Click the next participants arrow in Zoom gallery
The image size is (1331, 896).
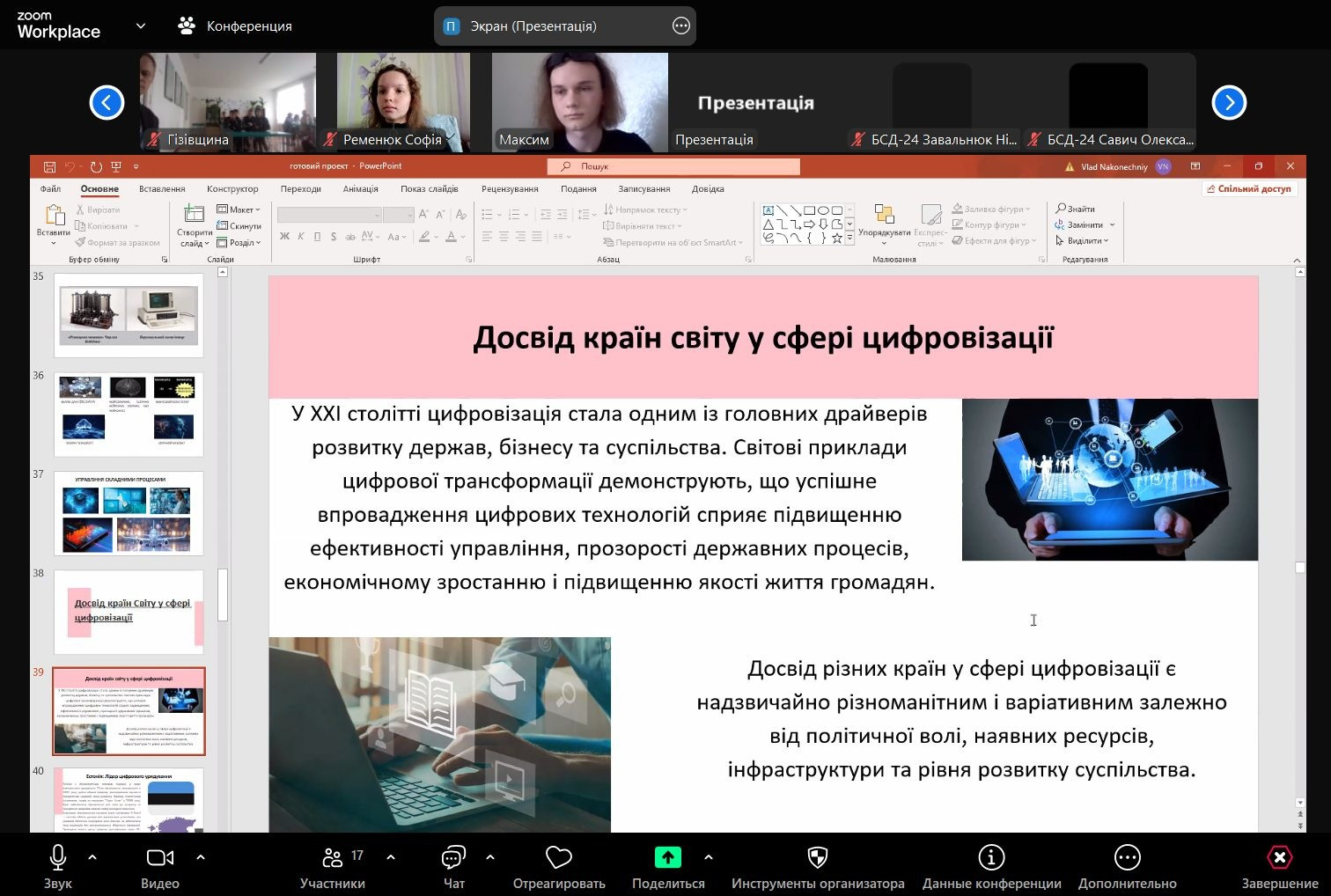(x=1229, y=102)
